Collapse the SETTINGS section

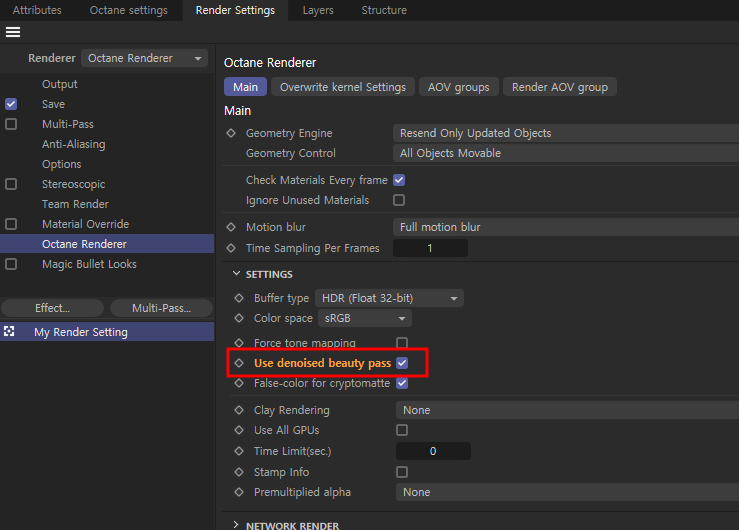[237, 274]
